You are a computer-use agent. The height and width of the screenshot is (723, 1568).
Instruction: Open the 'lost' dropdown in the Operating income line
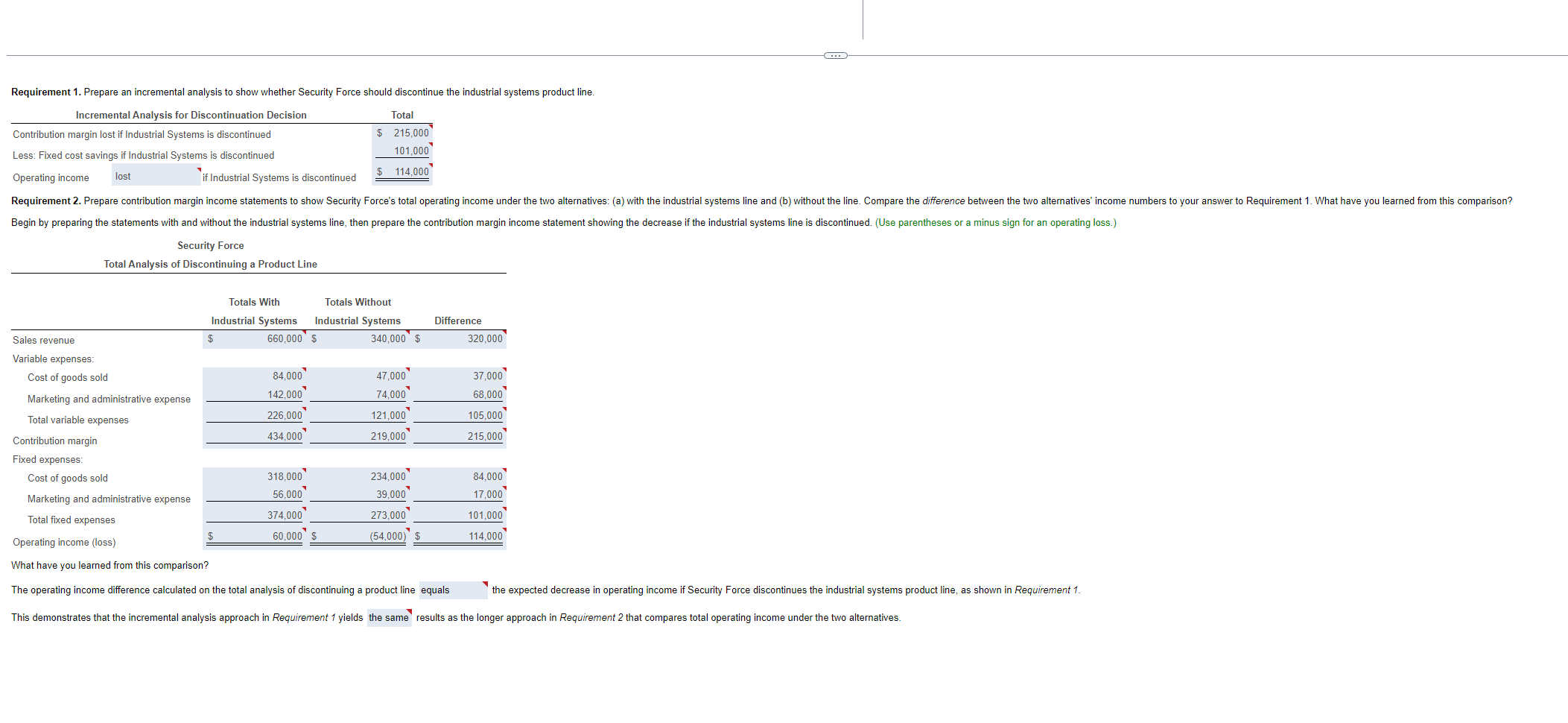click(154, 174)
